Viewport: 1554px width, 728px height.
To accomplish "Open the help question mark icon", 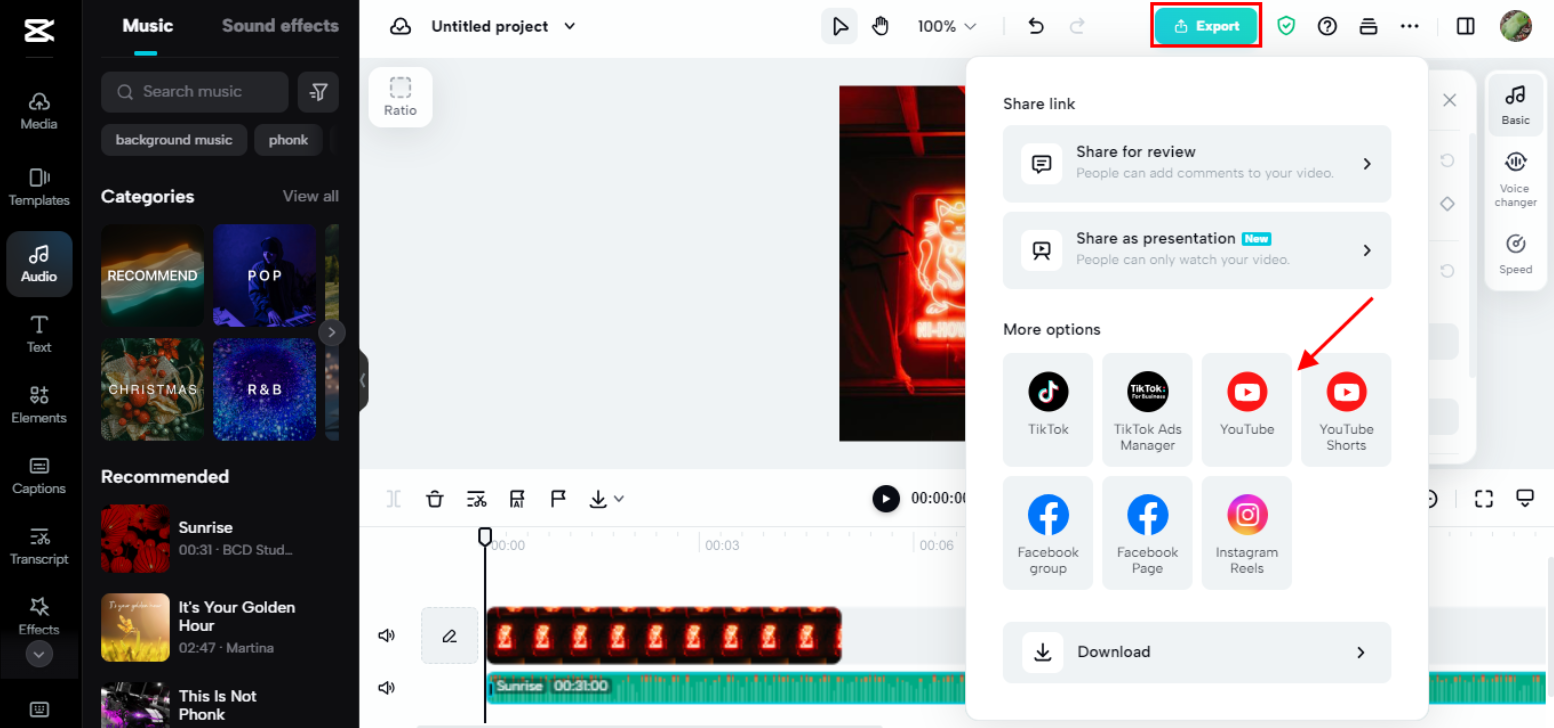I will pyautogui.click(x=1327, y=27).
